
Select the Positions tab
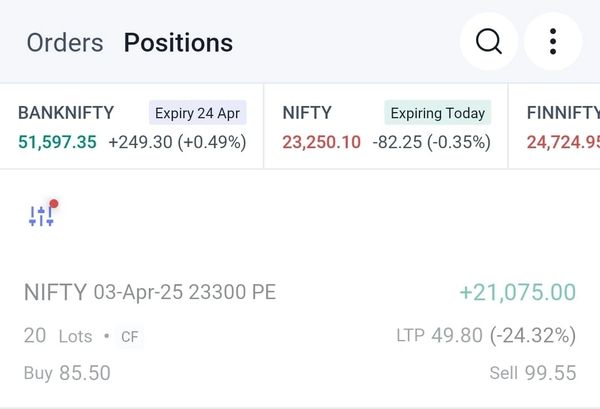[x=178, y=43]
